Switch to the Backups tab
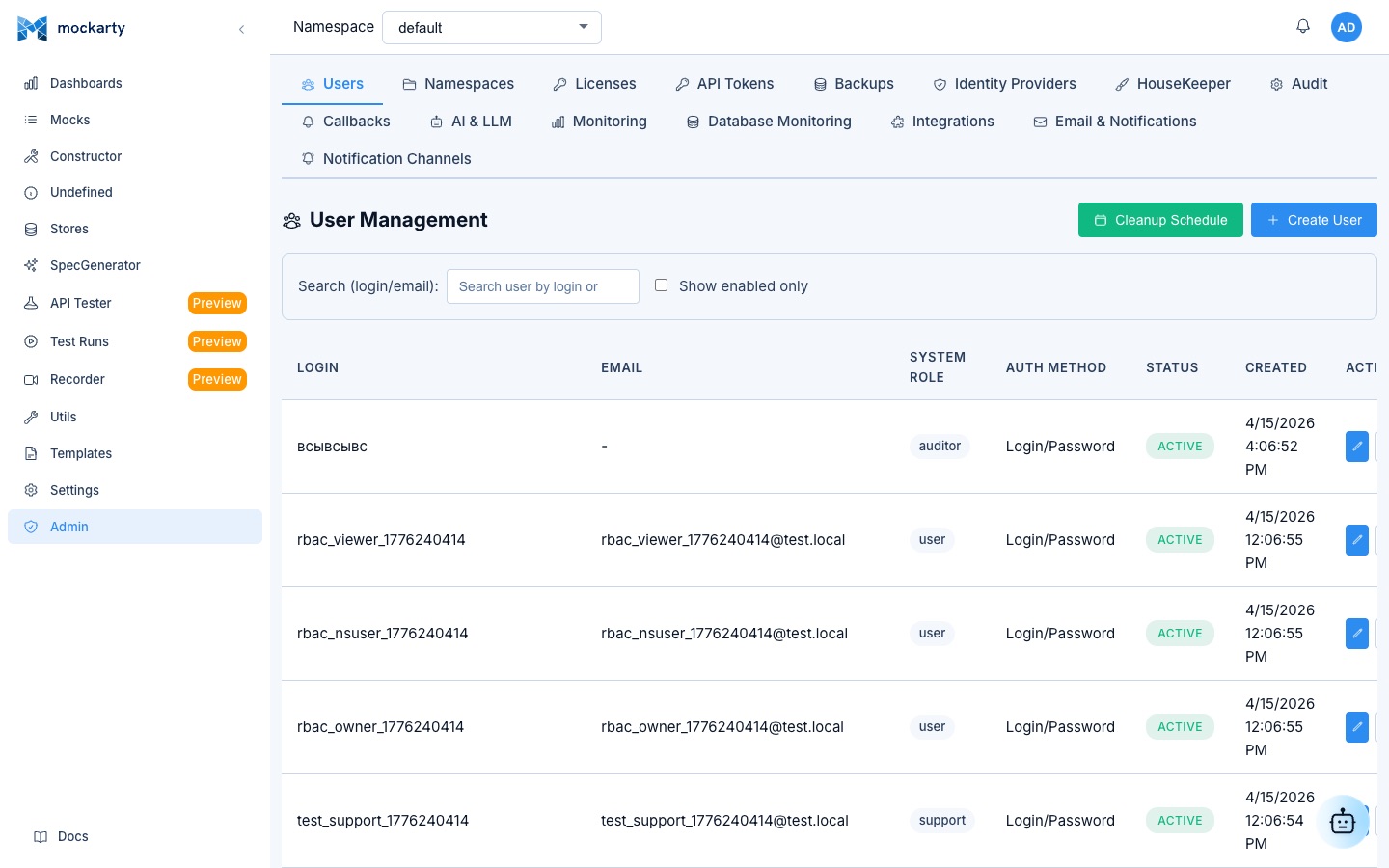Screen dimensions: 1389x868 854,84
